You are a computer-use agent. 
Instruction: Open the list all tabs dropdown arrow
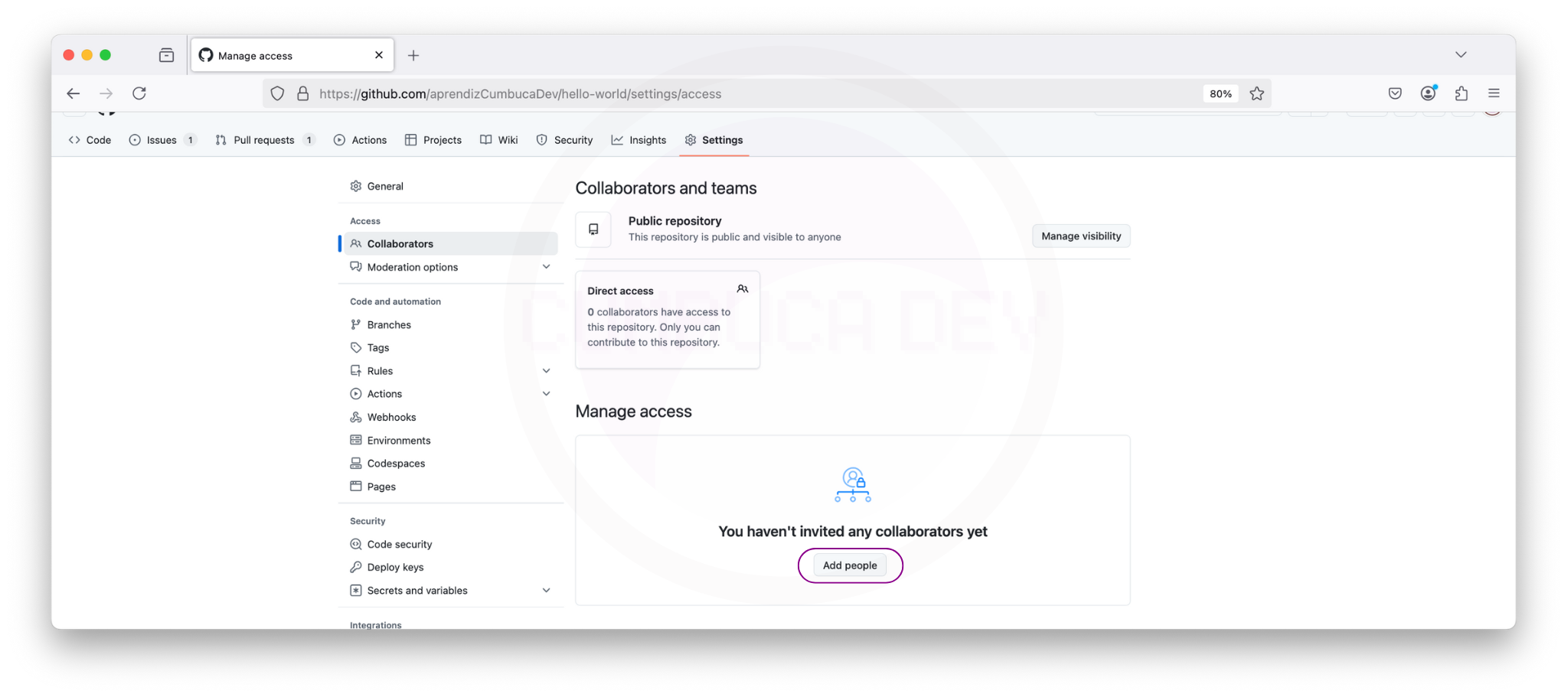1460,55
